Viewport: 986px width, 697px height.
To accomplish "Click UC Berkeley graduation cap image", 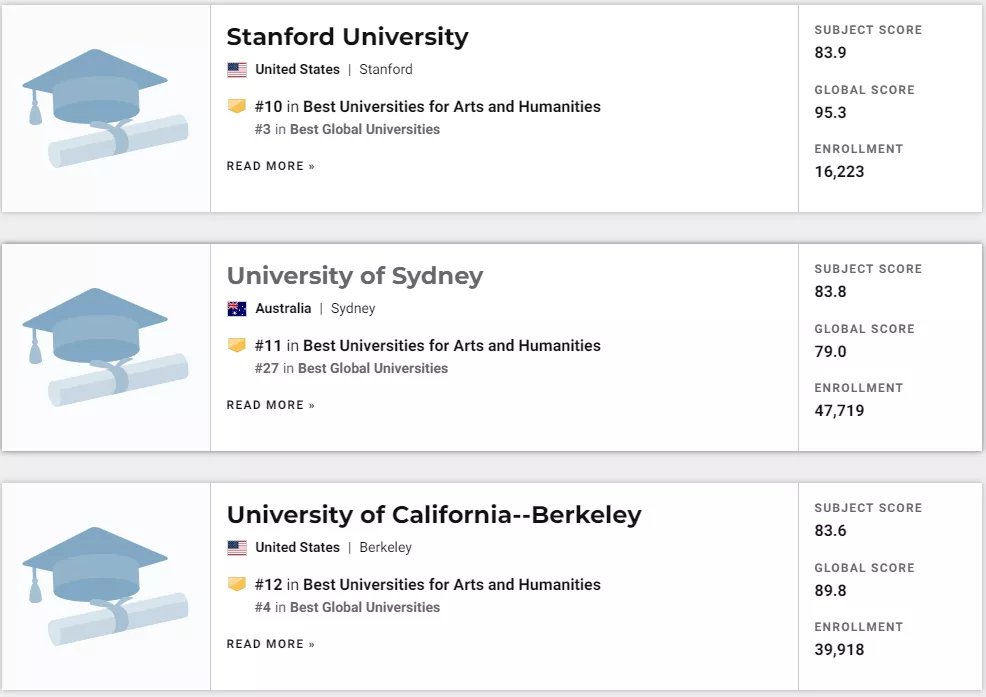I will tap(105, 586).
